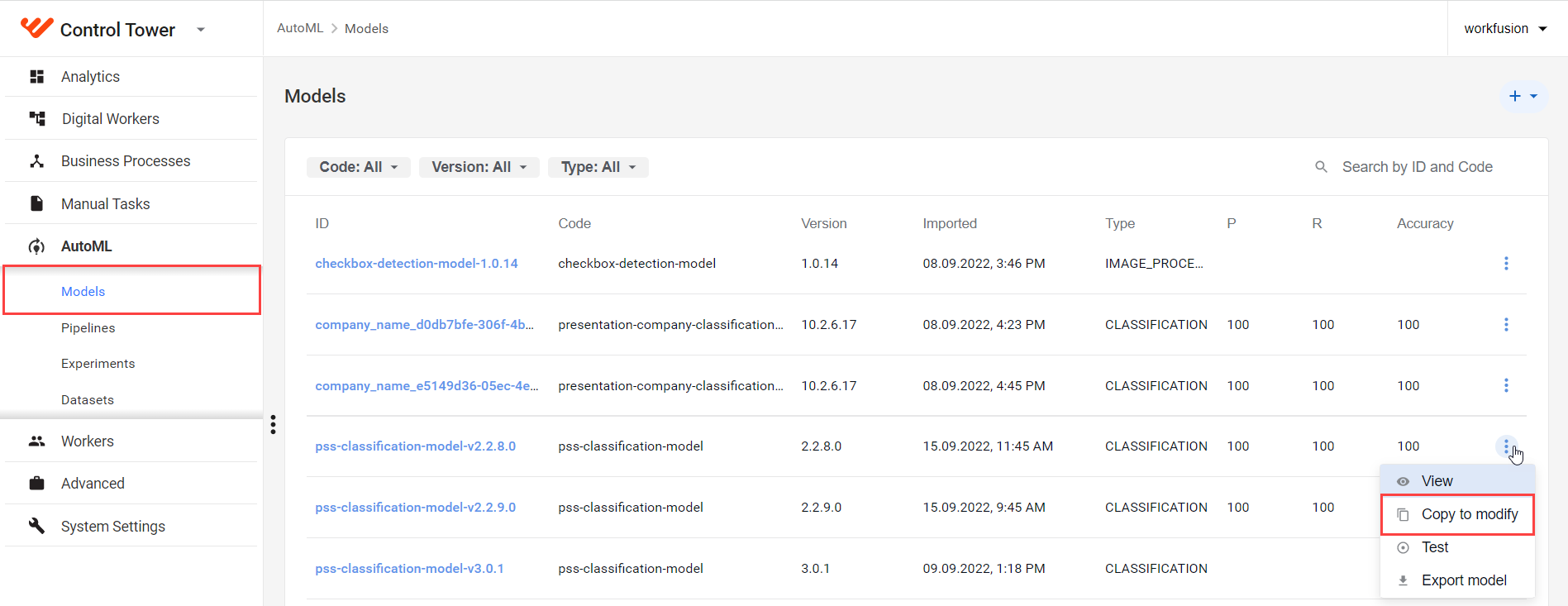1568x606 pixels.
Task: Click the Business Processes icon
Action: point(36,161)
